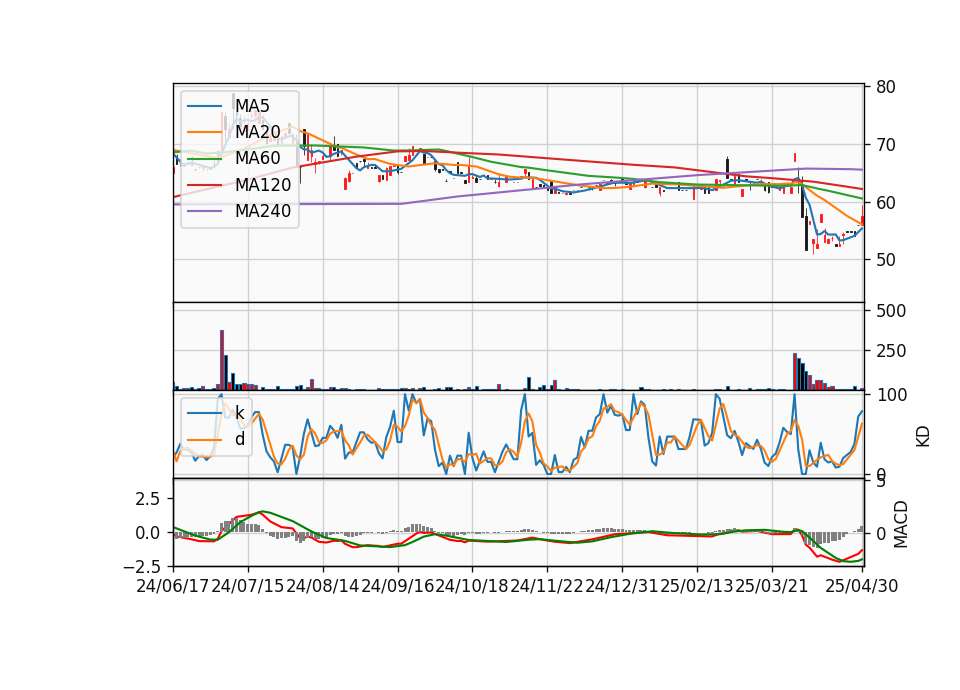Click the 24/12/31 date tick label
Screen dimensions: 960x690
(621, 586)
